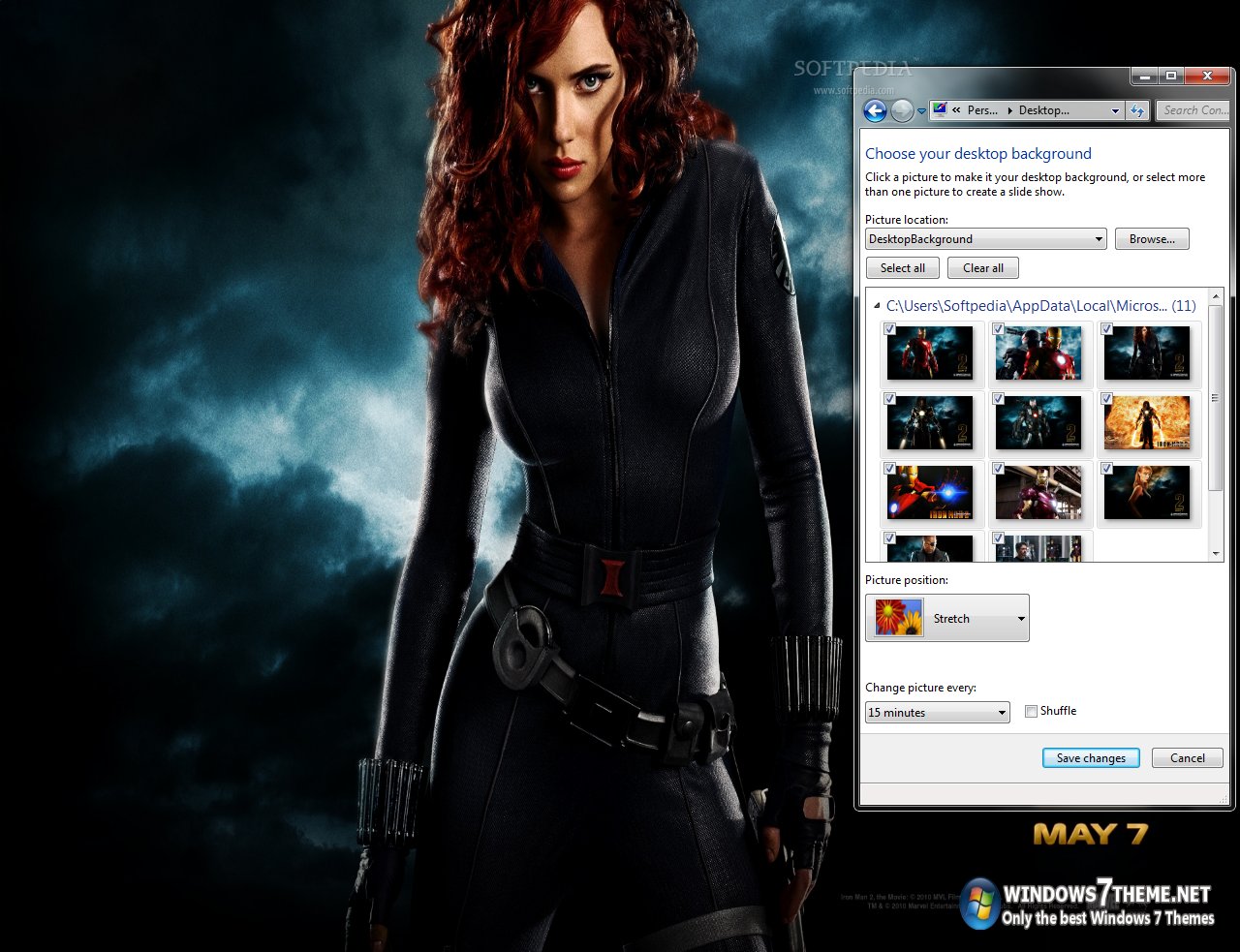Click the C:\Users\Softpedia\AppData\Local\Micros… (11) group header
This screenshot has height=952, width=1240.
coord(1041,306)
